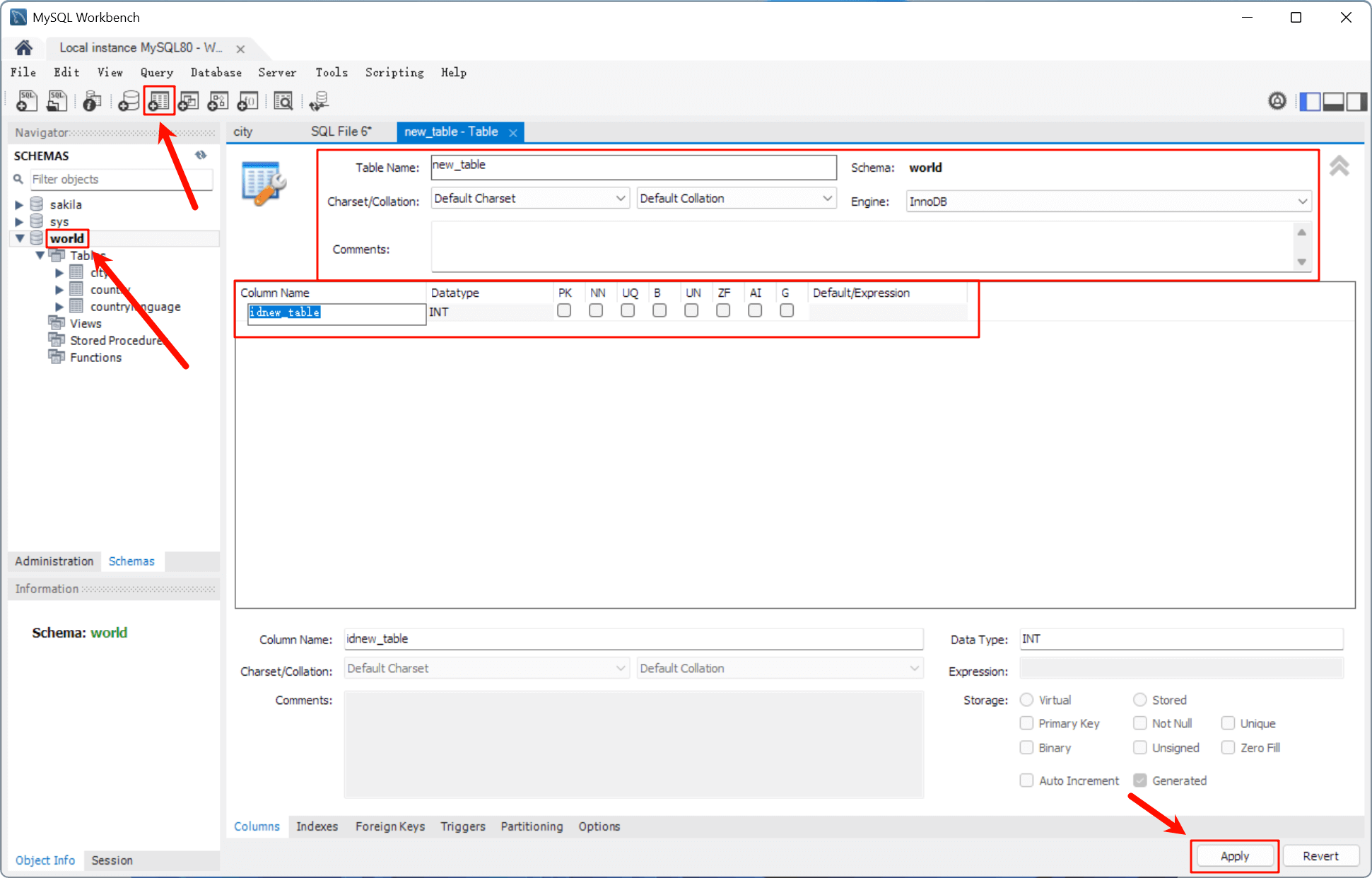Create a new function toolbar icon

(247, 101)
